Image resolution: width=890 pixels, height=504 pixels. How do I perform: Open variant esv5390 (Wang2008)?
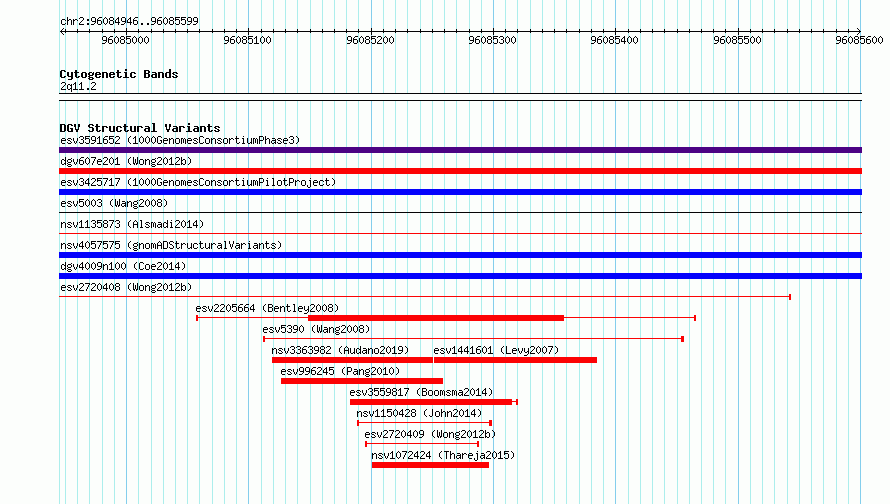316,329
